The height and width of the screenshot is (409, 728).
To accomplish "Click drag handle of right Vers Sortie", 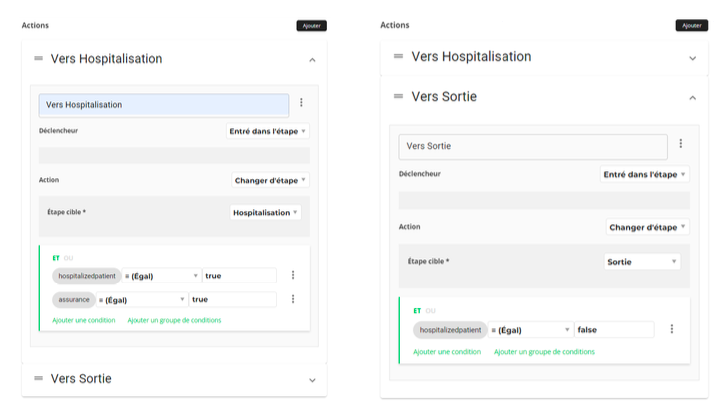I will (398, 96).
